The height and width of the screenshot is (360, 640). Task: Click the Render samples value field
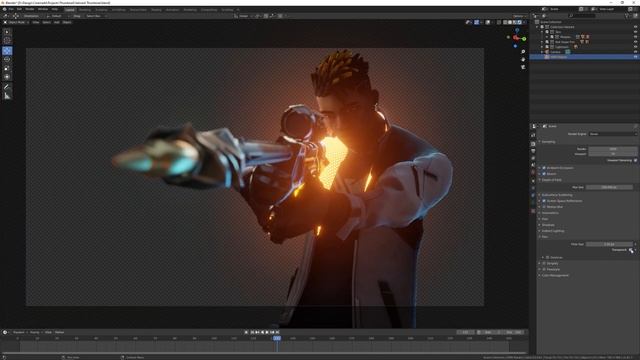point(612,149)
